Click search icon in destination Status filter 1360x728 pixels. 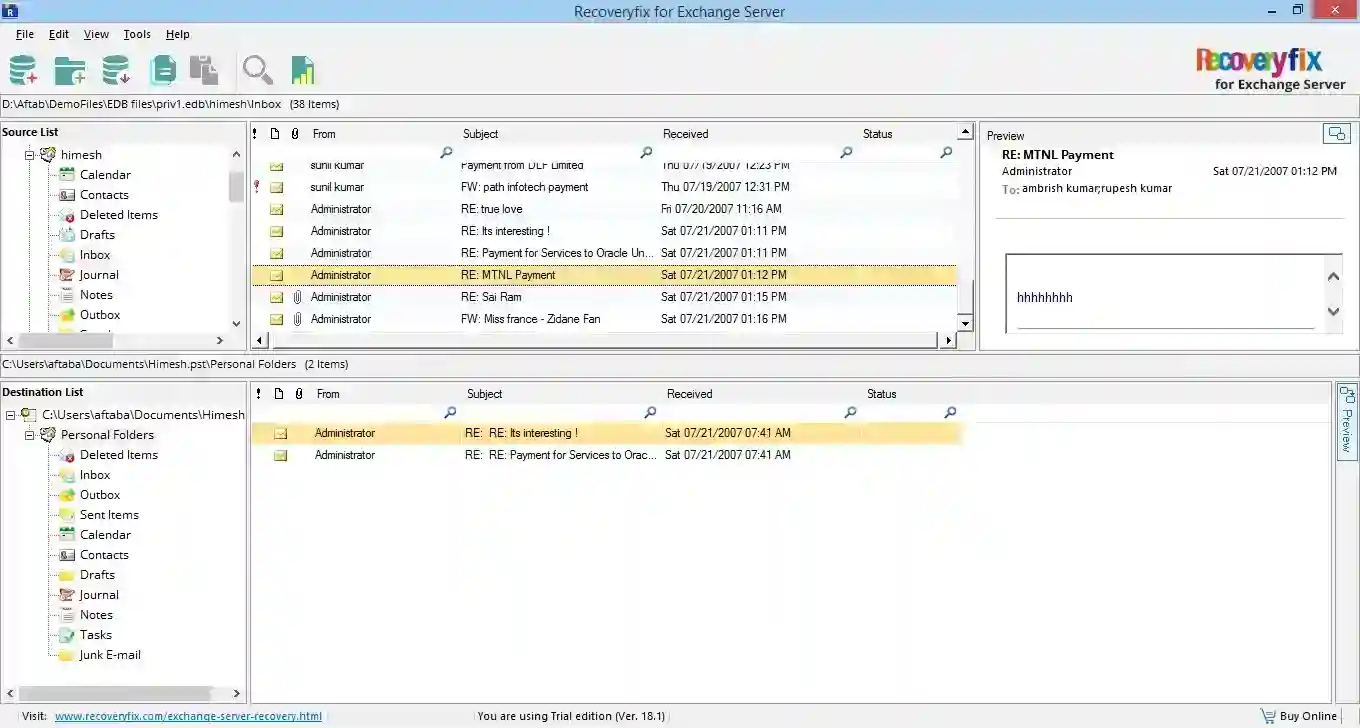(950, 412)
